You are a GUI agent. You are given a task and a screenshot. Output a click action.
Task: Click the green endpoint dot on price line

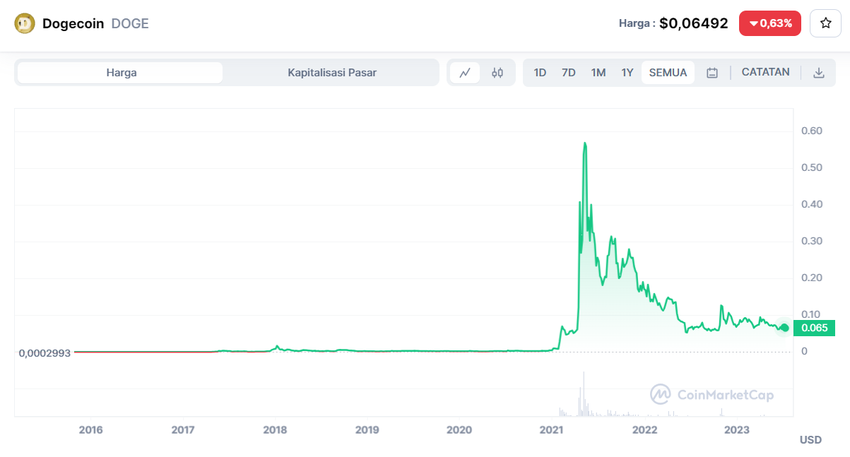(x=784, y=327)
